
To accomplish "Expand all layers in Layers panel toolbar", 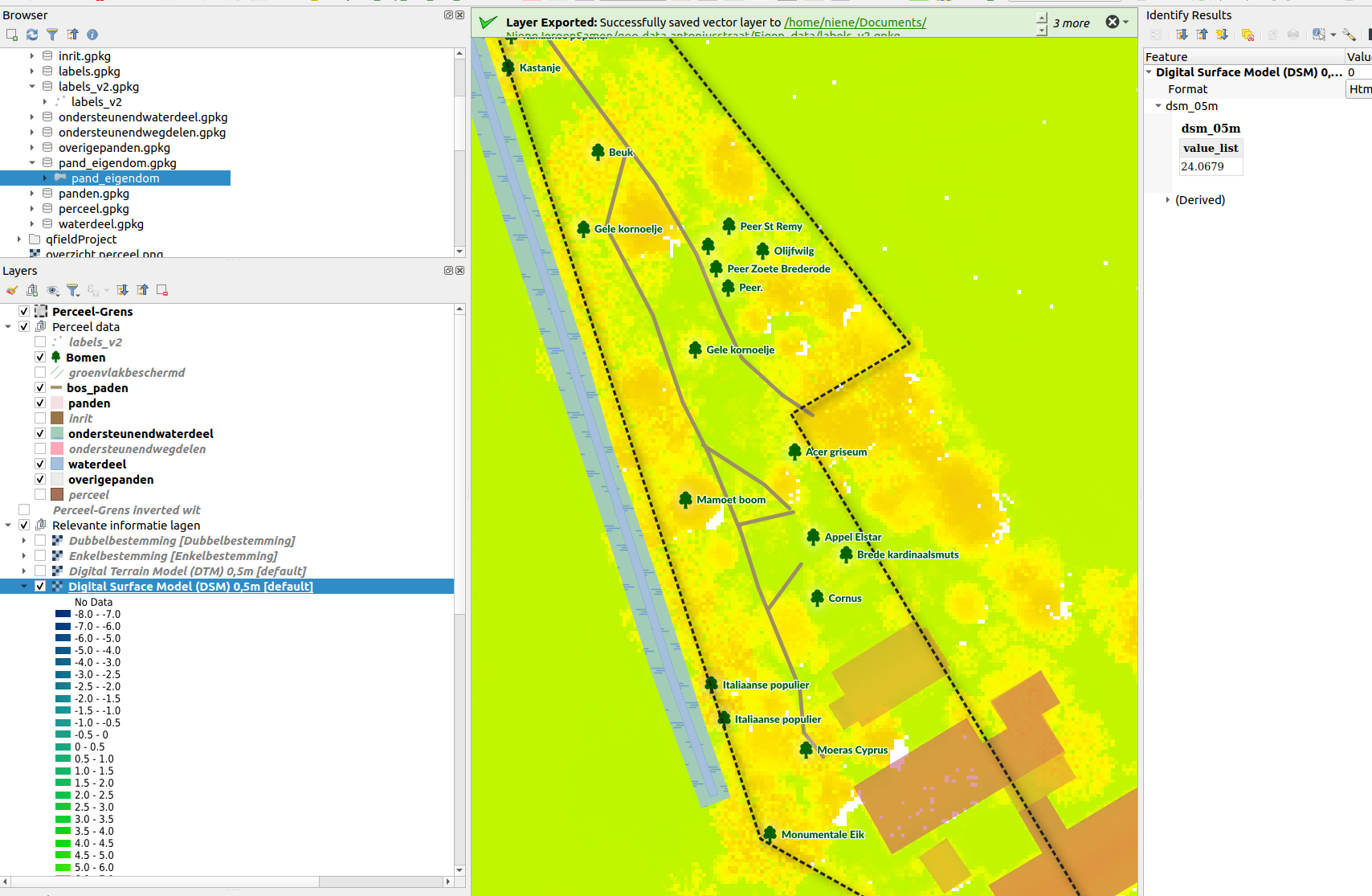I will pos(122,291).
